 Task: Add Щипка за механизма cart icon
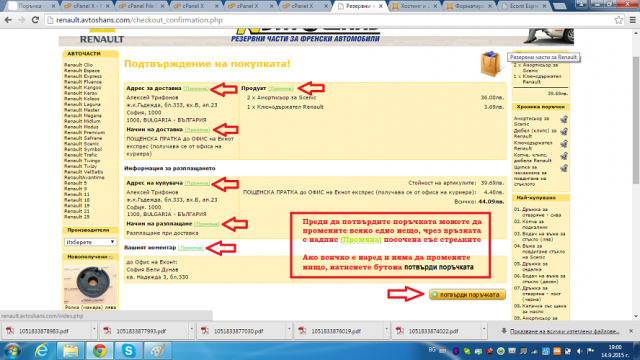click(x=564, y=168)
